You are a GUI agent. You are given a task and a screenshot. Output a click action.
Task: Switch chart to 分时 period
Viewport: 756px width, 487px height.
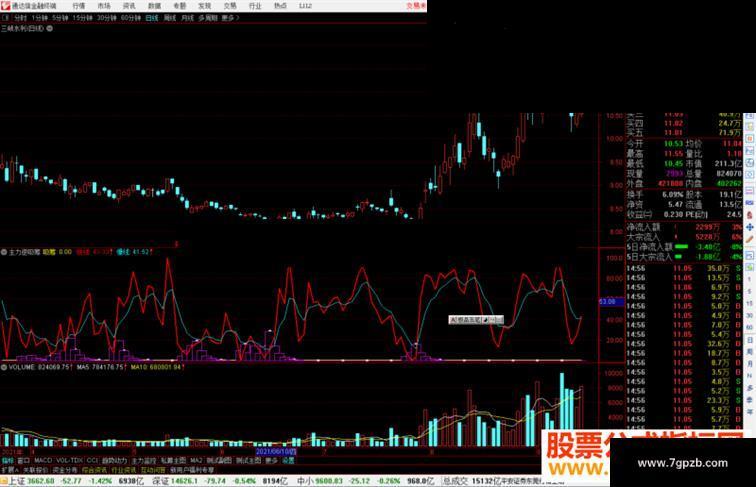21,18
